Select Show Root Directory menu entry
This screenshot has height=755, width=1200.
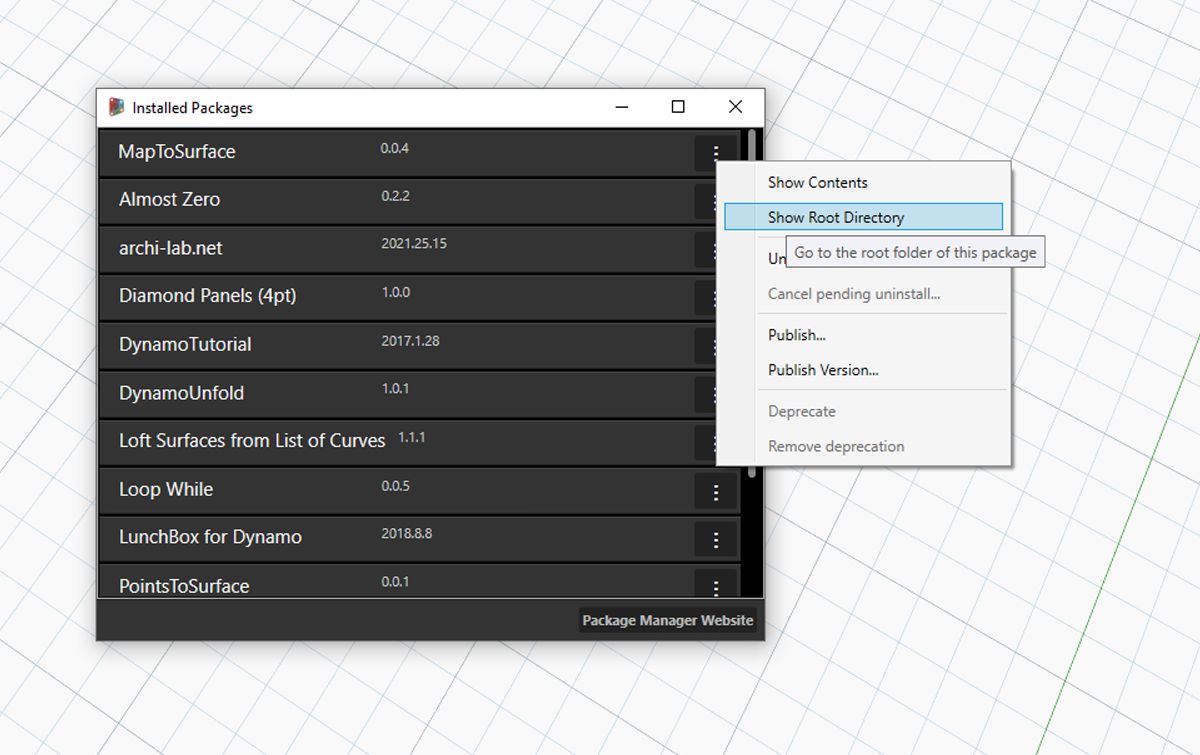pyautogui.click(x=835, y=217)
